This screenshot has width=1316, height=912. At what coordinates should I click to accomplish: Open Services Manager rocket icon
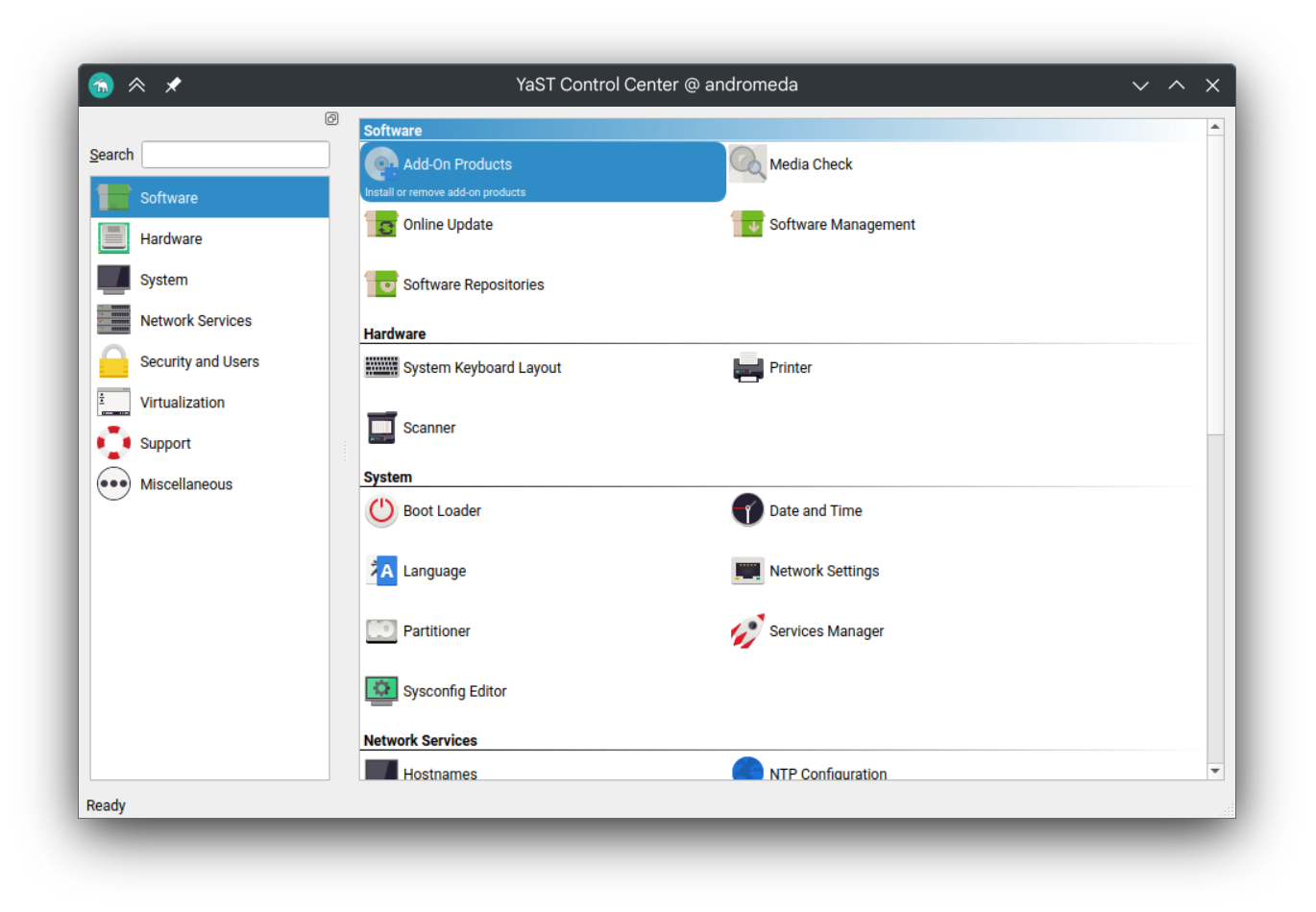click(x=747, y=631)
